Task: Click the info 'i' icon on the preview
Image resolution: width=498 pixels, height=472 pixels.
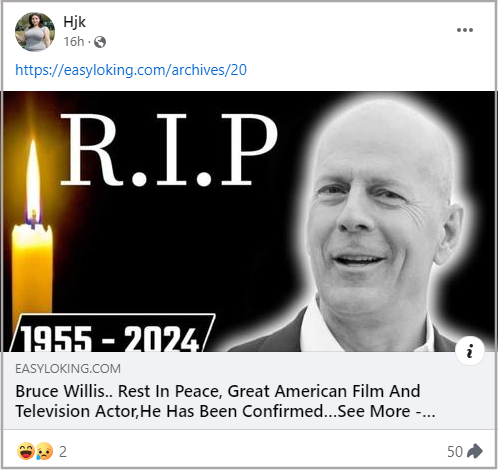Action: pyautogui.click(x=470, y=351)
